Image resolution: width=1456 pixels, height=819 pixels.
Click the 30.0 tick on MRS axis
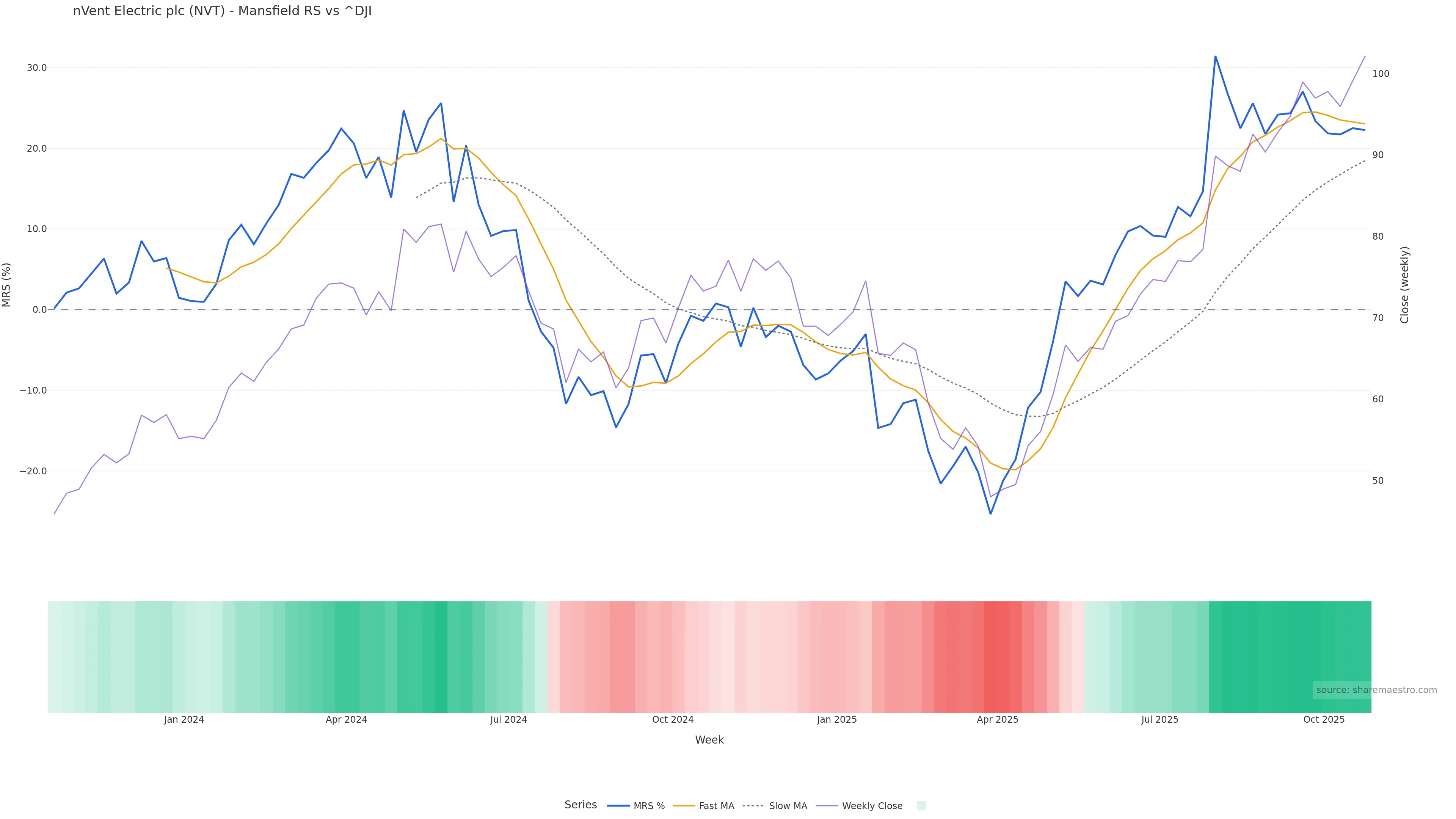click(x=37, y=68)
